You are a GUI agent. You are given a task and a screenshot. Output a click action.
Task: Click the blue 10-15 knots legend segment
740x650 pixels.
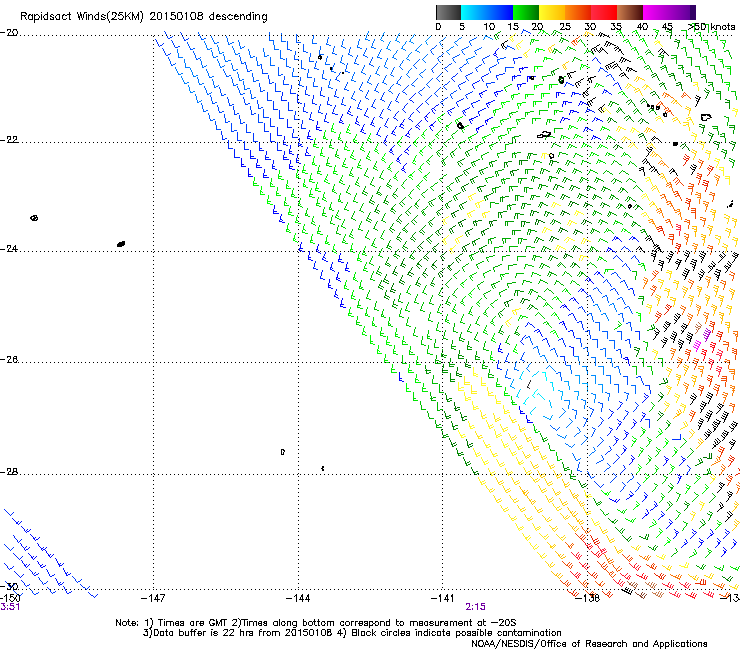point(500,12)
